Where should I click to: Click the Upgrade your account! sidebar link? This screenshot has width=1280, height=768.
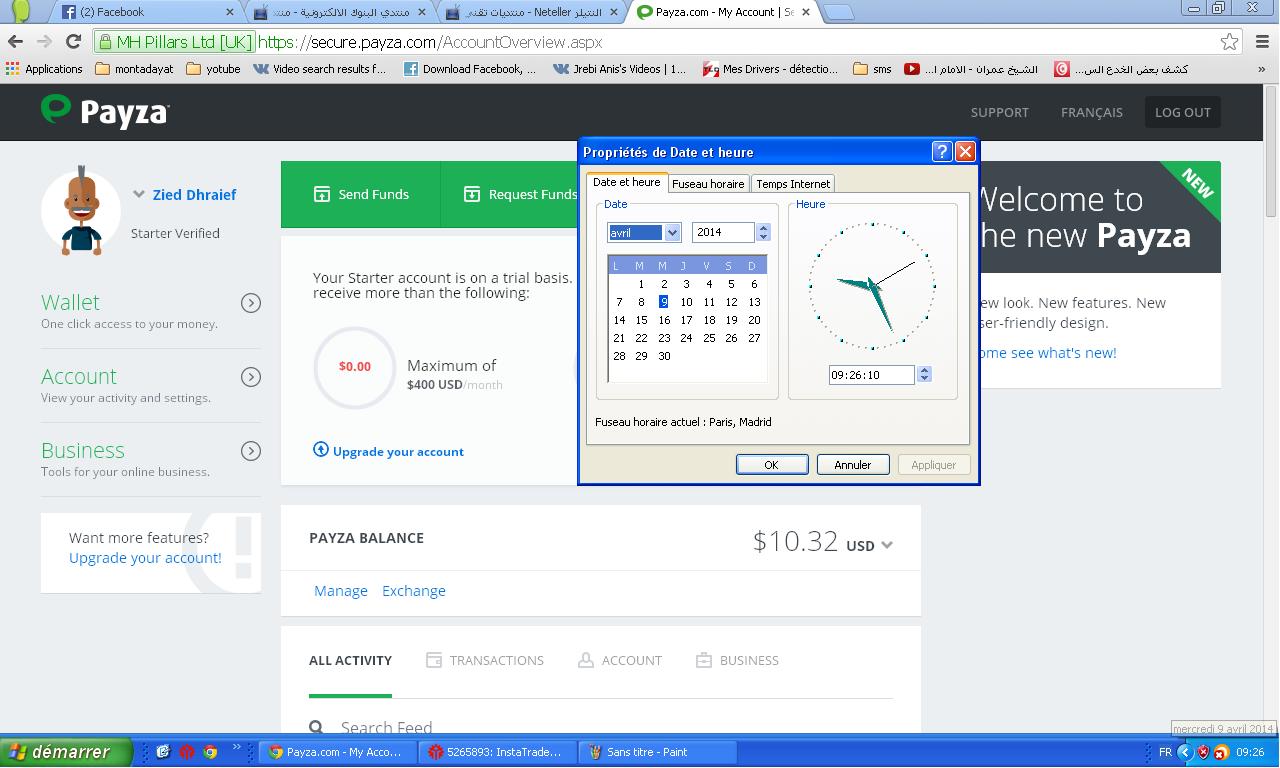(x=145, y=558)
